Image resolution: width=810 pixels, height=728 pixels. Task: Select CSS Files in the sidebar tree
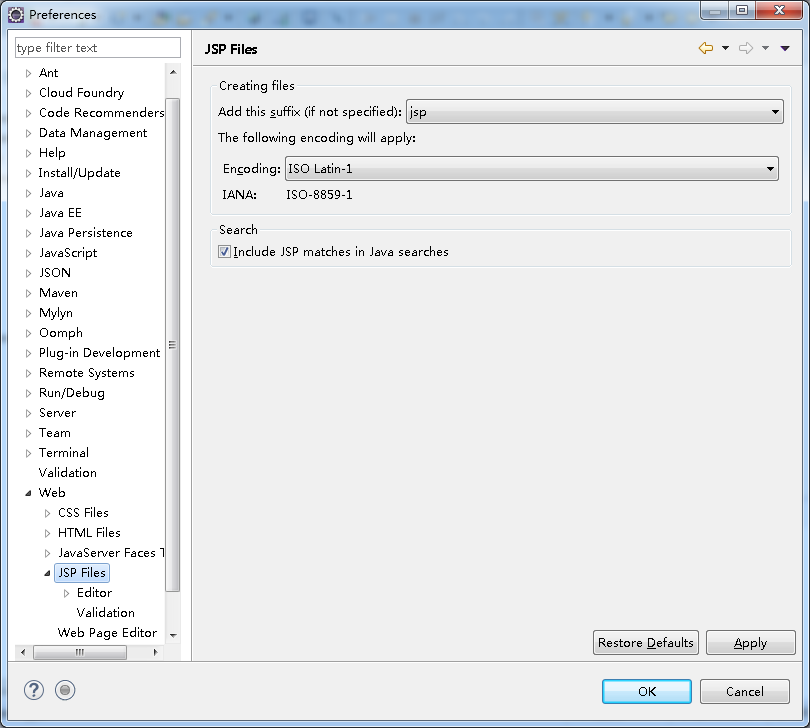click(x=82, y=512)
